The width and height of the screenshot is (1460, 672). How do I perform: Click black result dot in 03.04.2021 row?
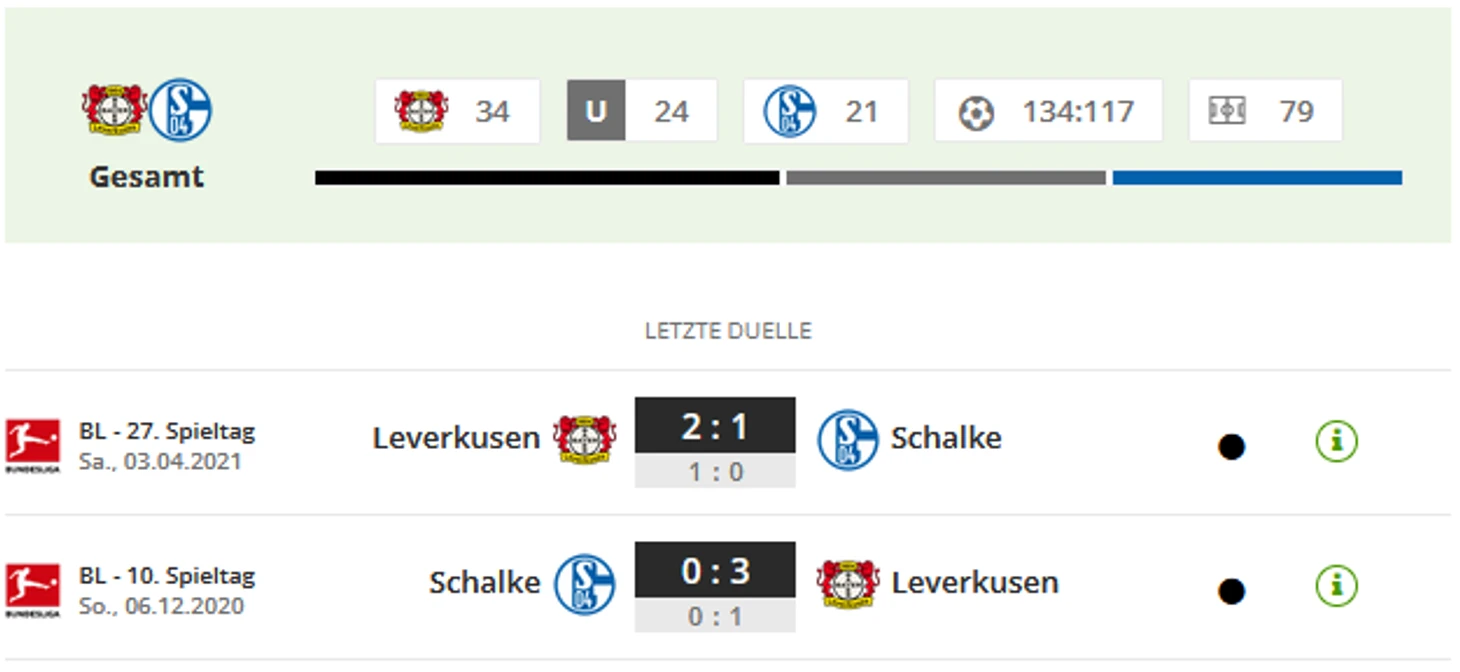pyautogui.click(x=1231, y=447)
